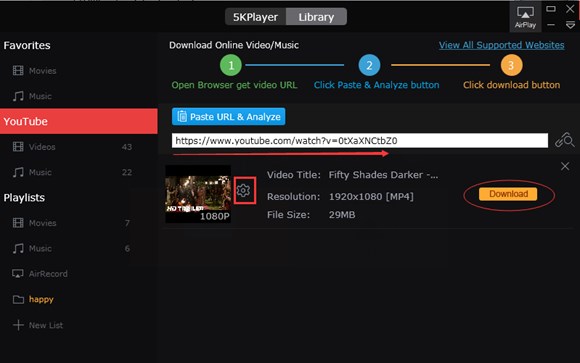Image resolution: width=580 pixels, height=363 pixels.
Task: Click the Click Paste & Analyze button text
Action: pyautogui.click(x=377, y=85)
